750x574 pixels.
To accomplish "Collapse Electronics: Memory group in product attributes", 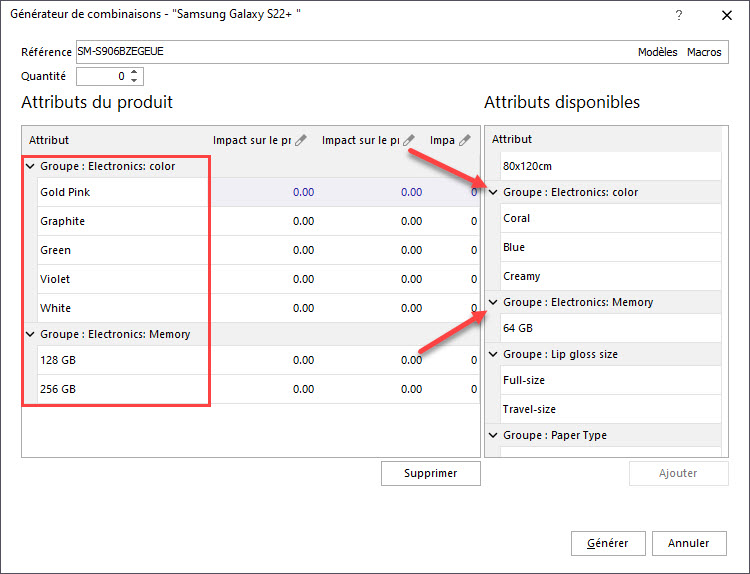I will point(30,334).
